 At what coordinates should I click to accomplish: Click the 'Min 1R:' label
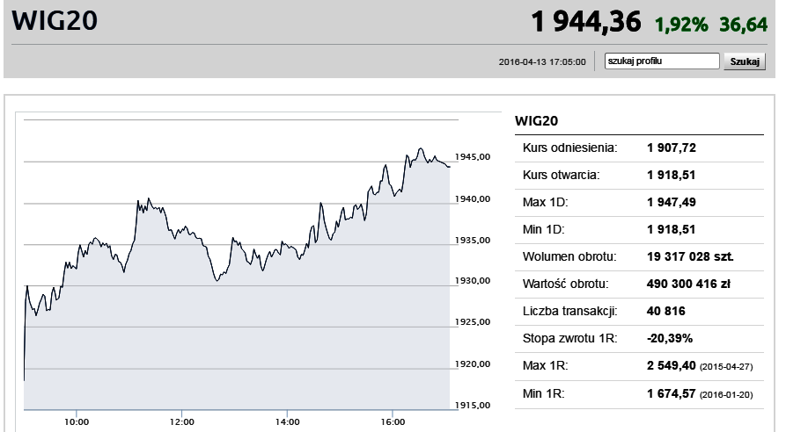click(x=543, y=394)
